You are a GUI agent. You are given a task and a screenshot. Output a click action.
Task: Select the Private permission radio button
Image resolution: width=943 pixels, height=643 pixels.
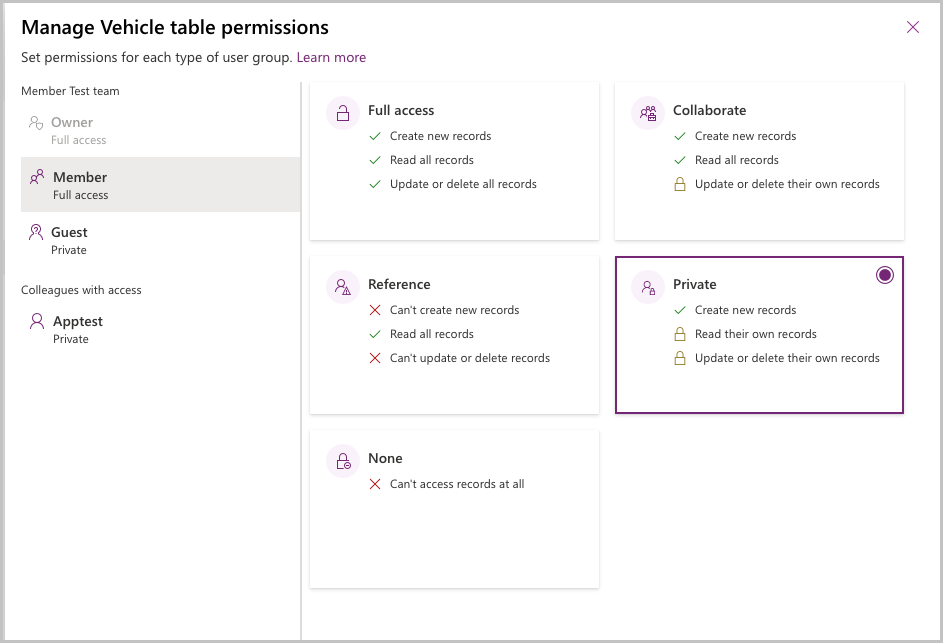pyautogui.click(x=884, y=273)
